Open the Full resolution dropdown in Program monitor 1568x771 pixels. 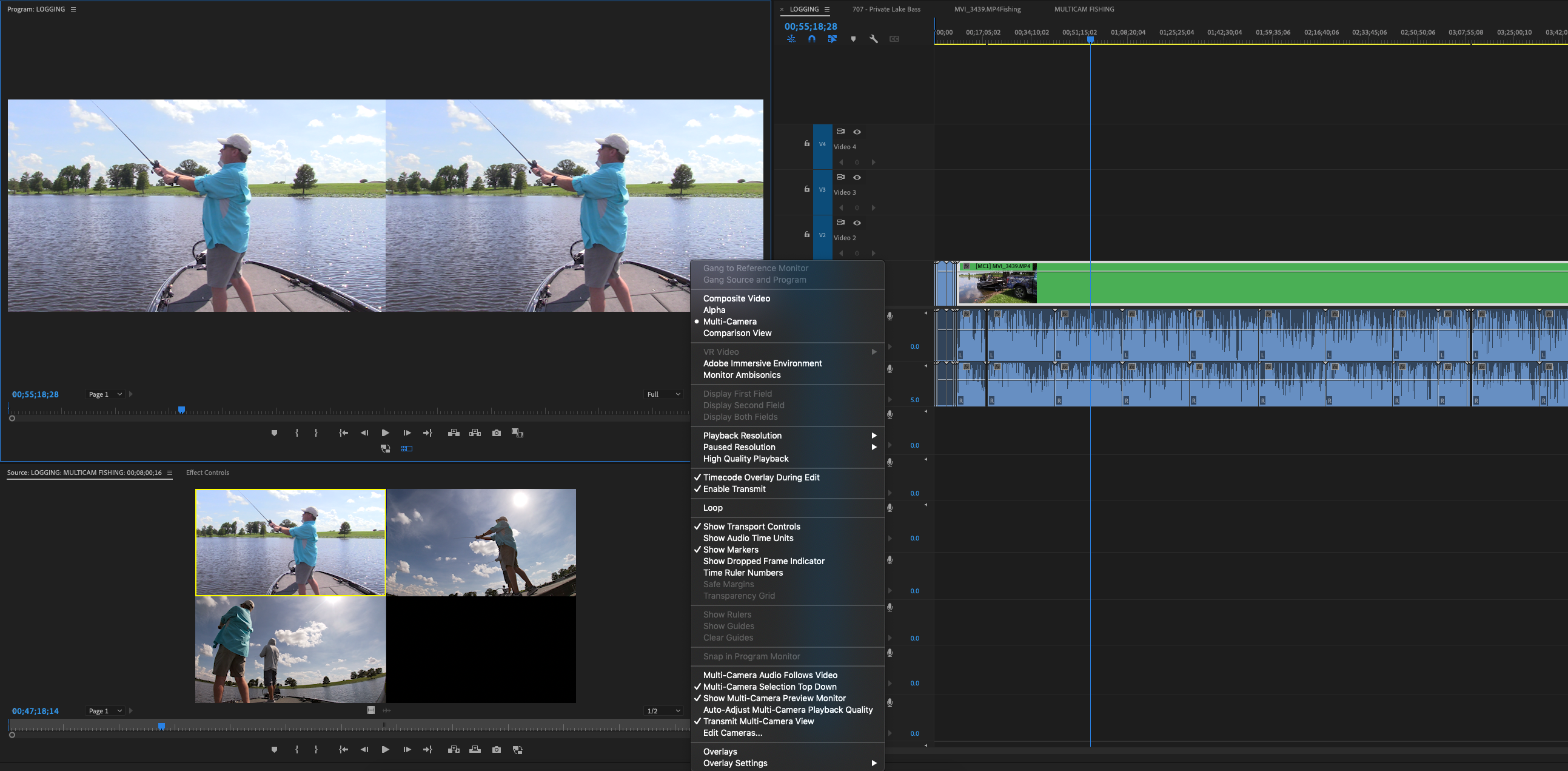[x=663, y=394]
